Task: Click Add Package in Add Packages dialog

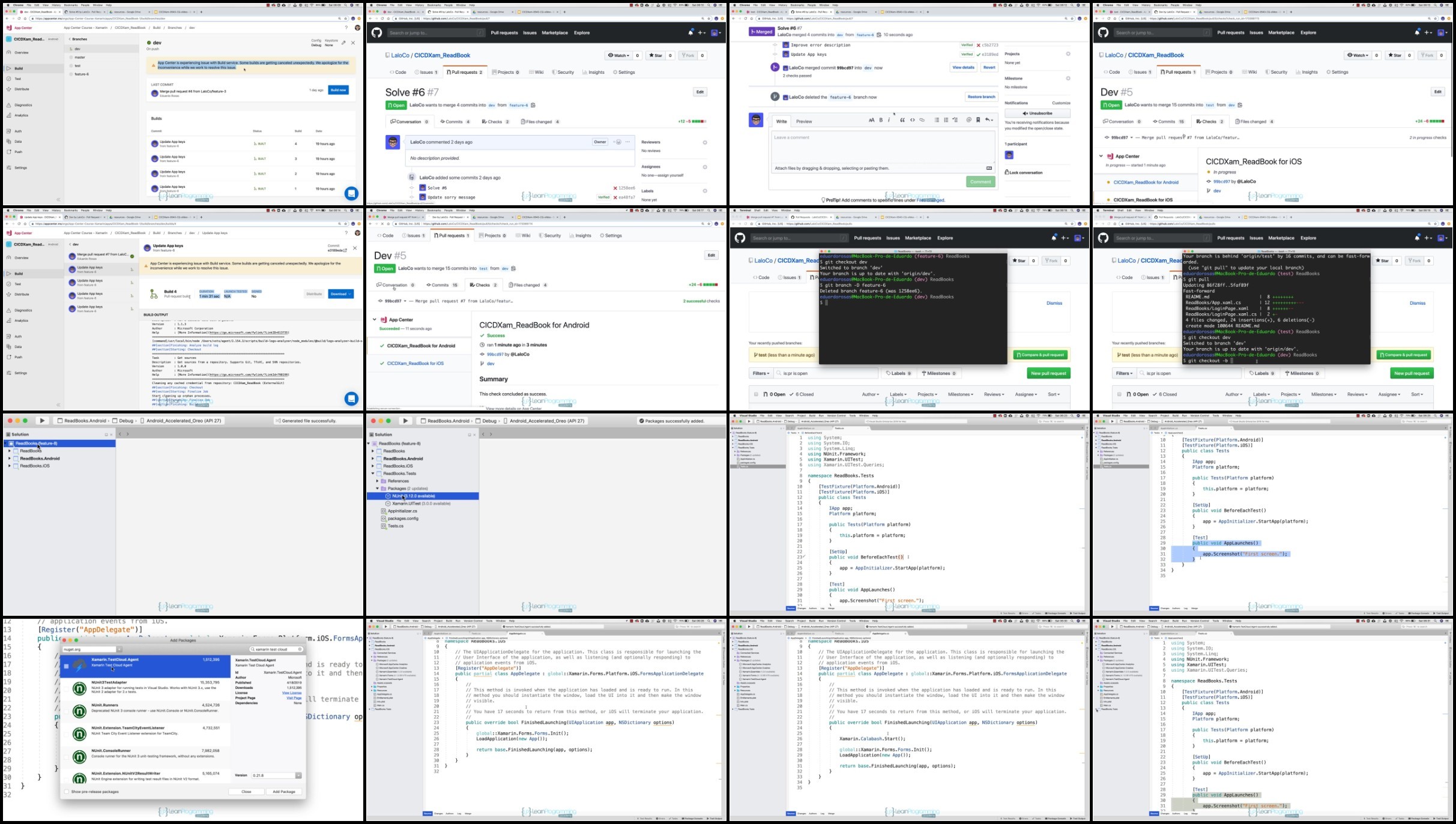Action: 284,792
